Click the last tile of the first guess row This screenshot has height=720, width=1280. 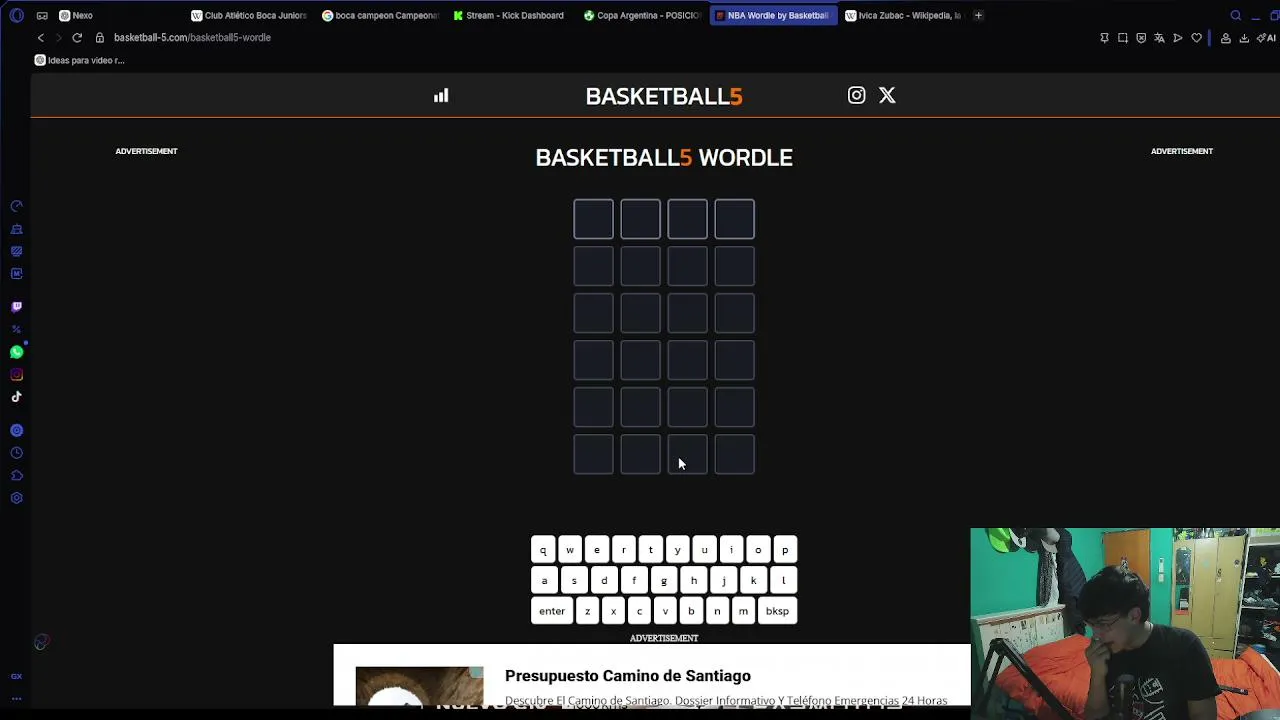coord(735,219)
